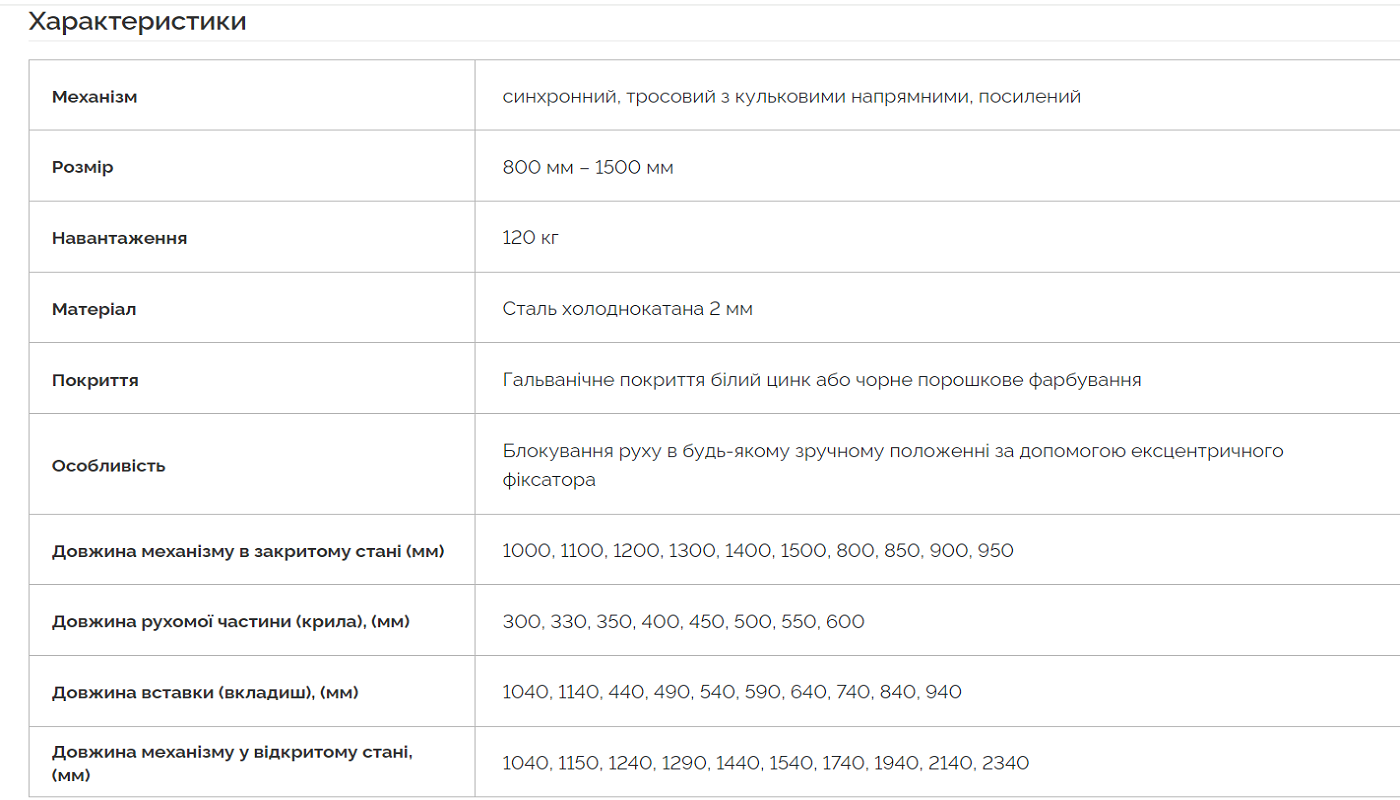The height and width of the screenshot is (800, 1400).
Task: Select the moving wing length label
Action: [x=231, y=621]
